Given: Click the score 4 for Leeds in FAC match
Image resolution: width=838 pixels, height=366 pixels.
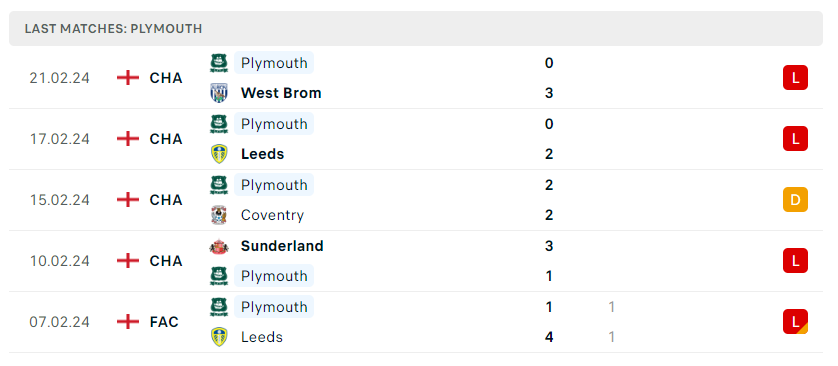Looking at the screenshot, I should (x=549, y=337).
